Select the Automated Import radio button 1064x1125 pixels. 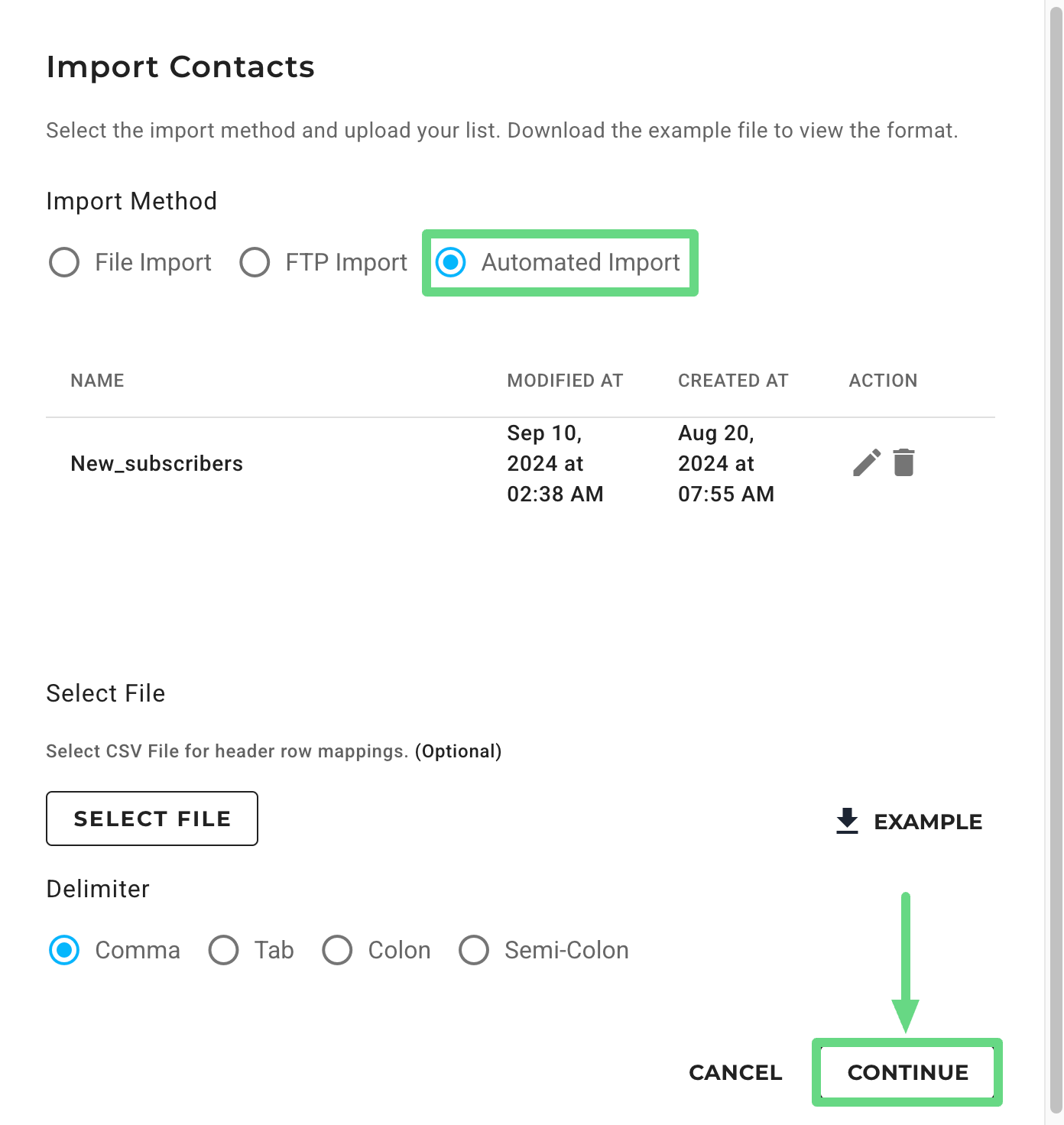click(451, 262)
